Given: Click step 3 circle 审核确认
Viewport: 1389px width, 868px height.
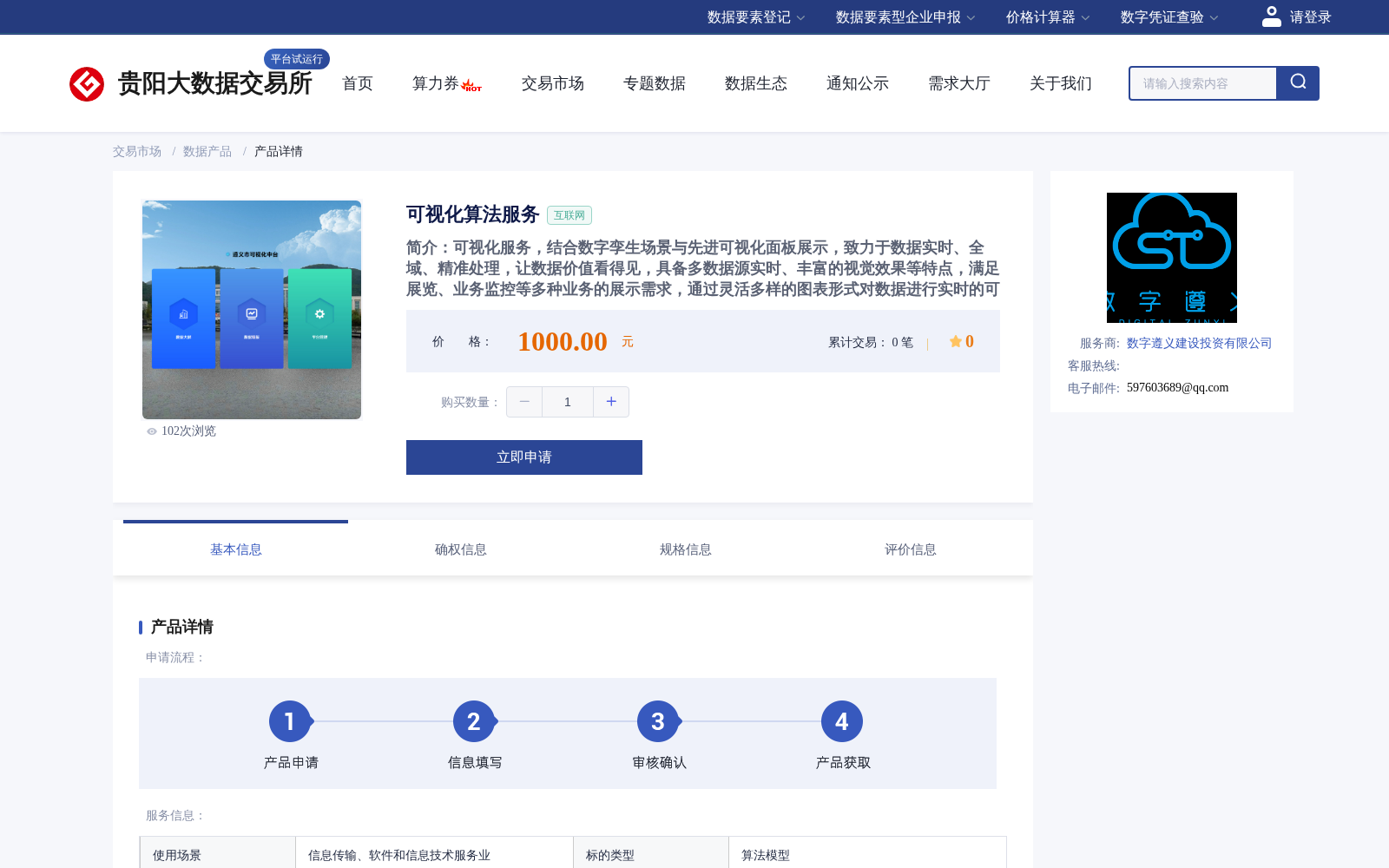Looking at the screenshot, I should pos(658,721).
